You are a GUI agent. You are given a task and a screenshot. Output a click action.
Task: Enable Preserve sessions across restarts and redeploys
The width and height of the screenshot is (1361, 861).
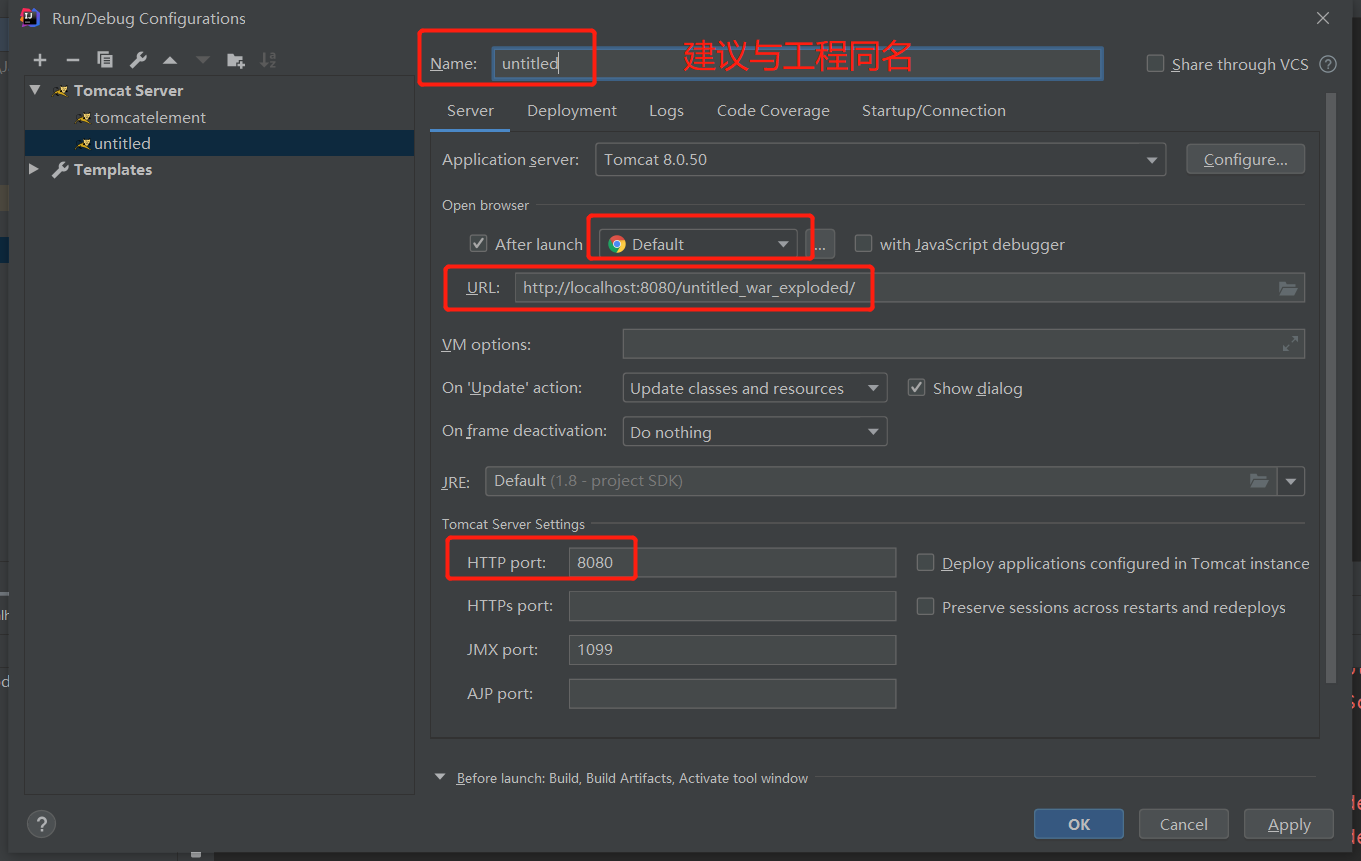(926, 607)
